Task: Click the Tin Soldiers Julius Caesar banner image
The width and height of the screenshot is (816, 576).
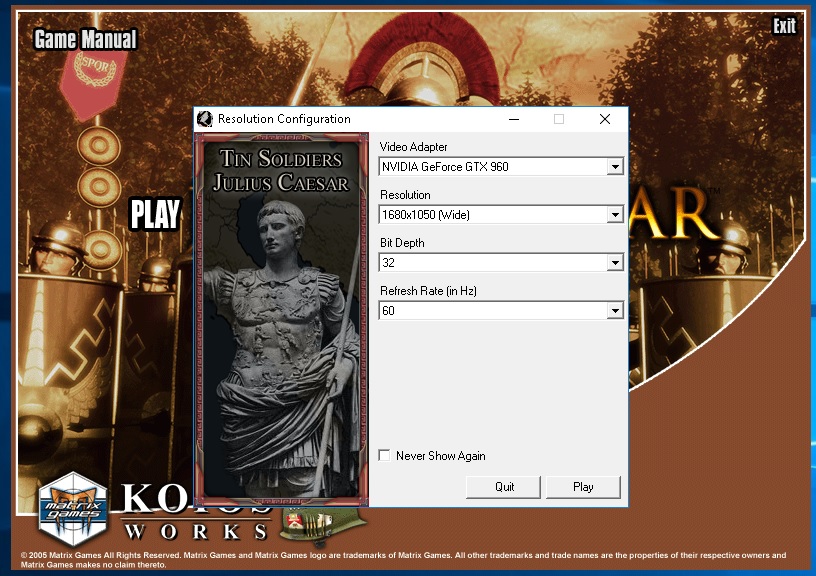Action: pos(281,319)
